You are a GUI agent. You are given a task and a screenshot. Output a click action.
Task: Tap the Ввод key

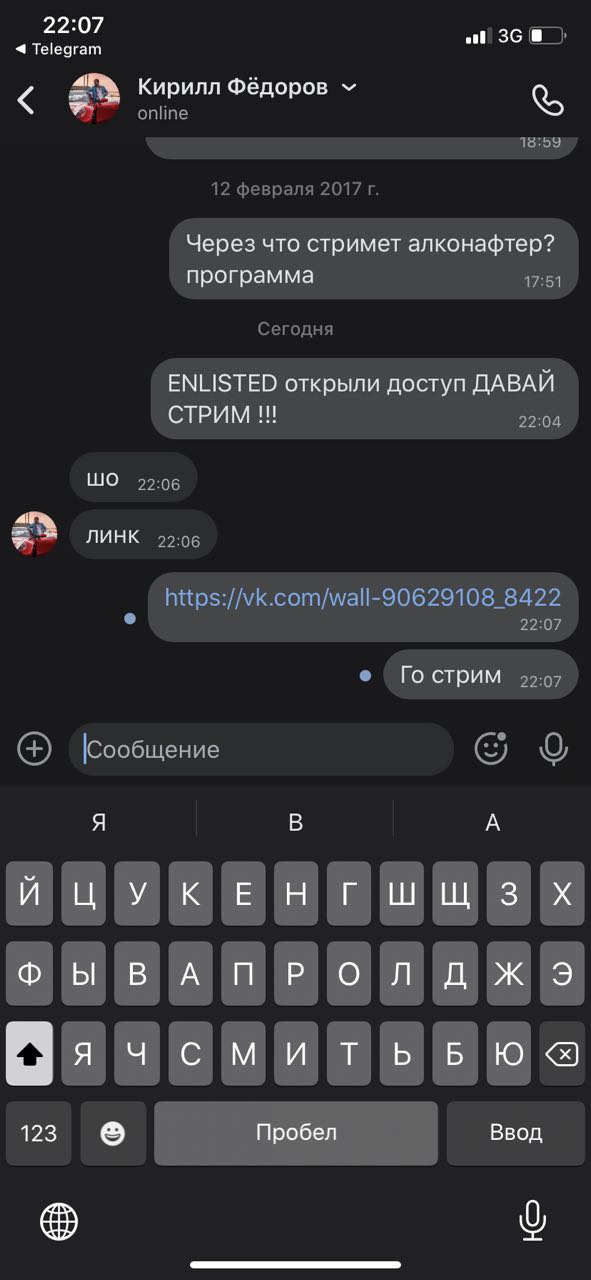click(x=516, y=1133)
